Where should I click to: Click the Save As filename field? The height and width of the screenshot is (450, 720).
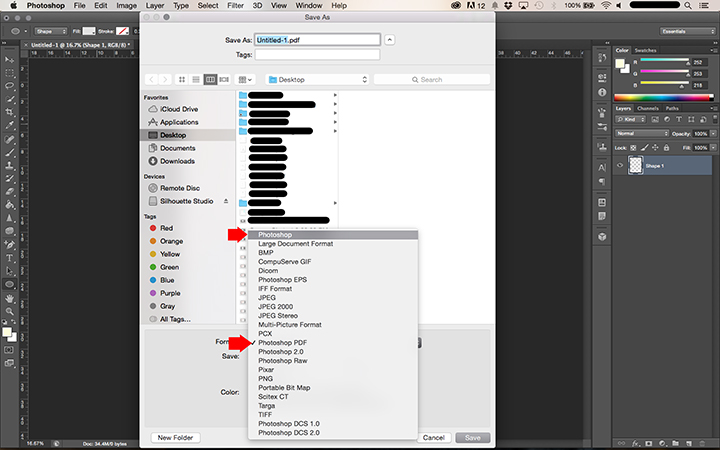[317, 40]
